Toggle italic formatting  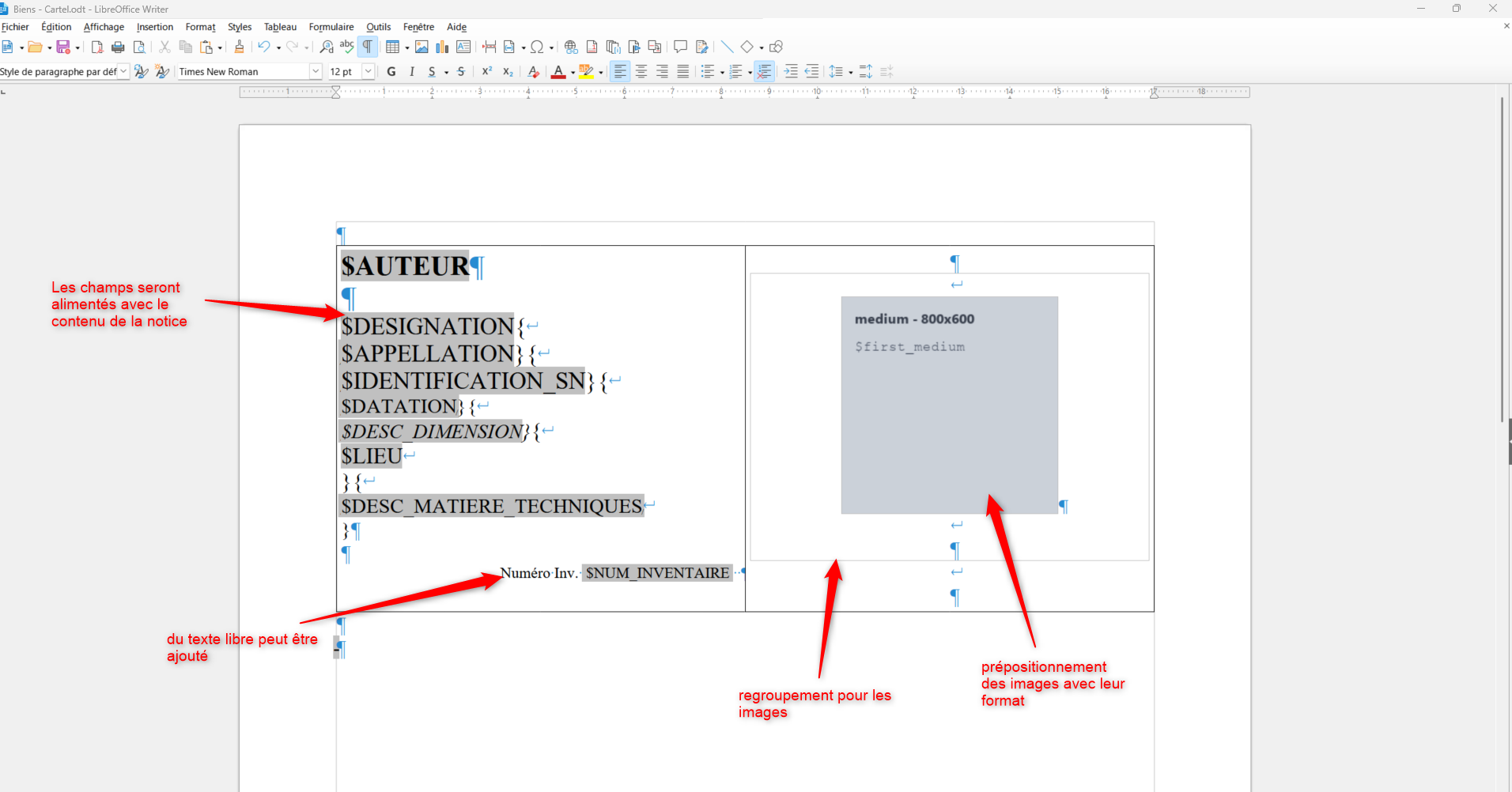coord(412,72)
